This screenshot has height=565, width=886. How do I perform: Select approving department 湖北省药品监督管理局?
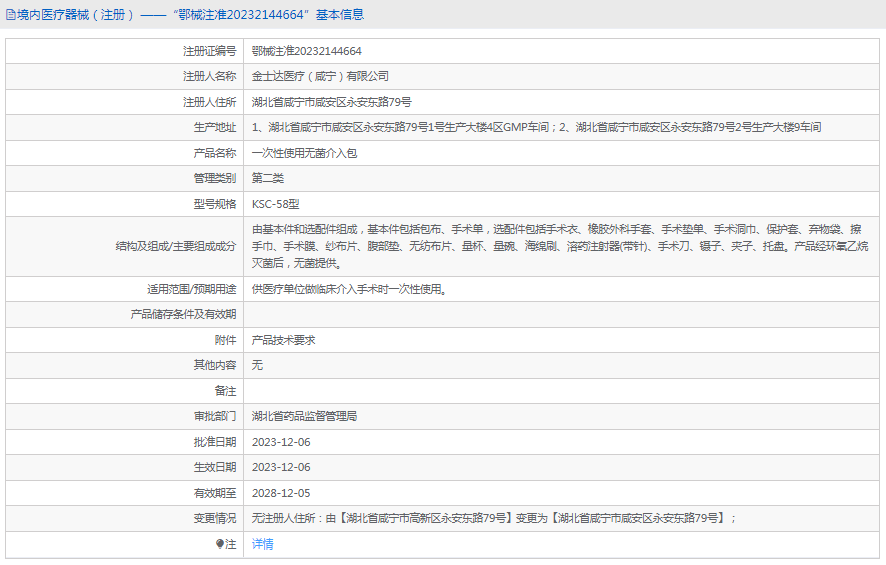pos(304,416)
